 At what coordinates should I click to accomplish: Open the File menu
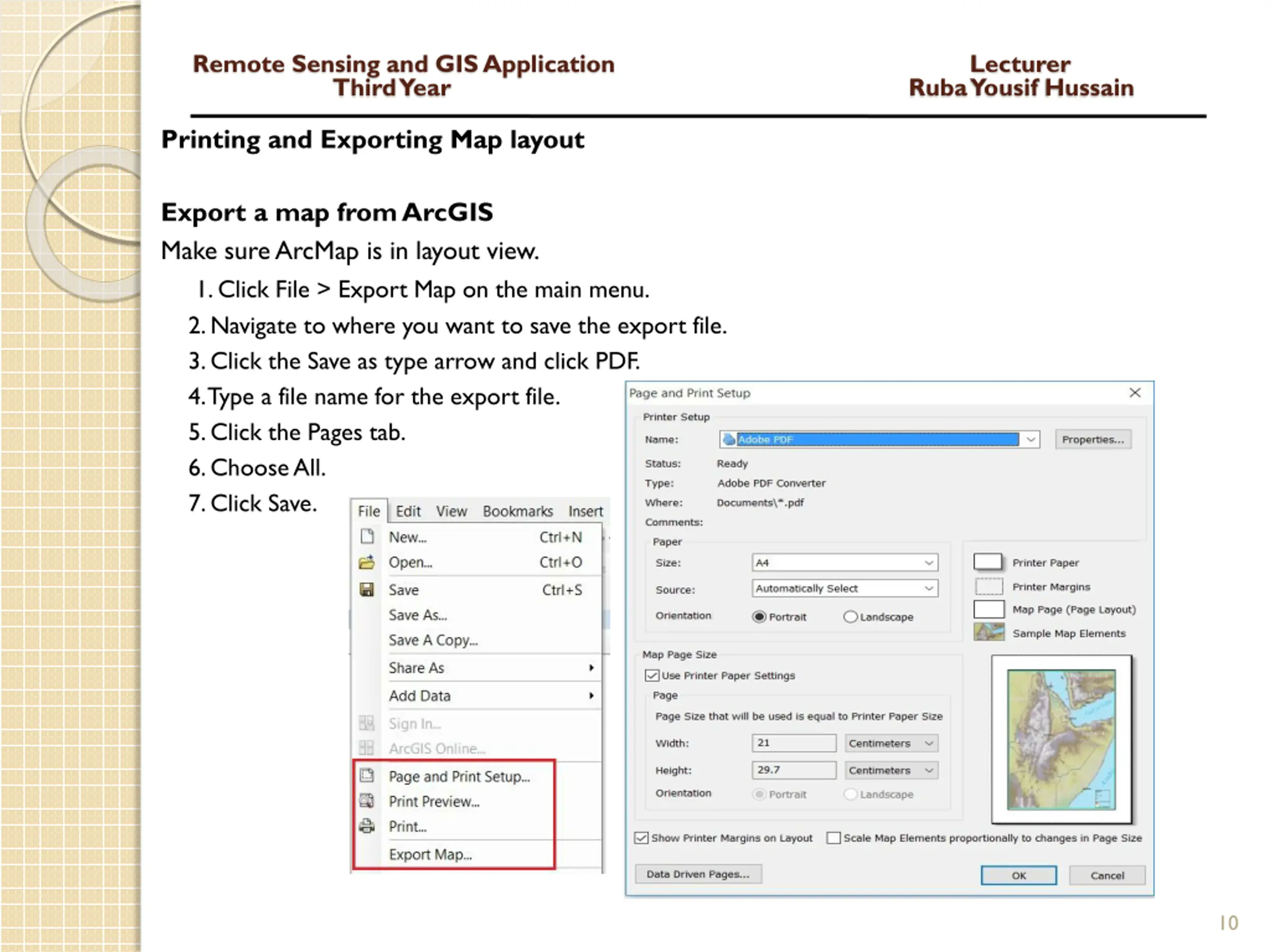(369, 511)
